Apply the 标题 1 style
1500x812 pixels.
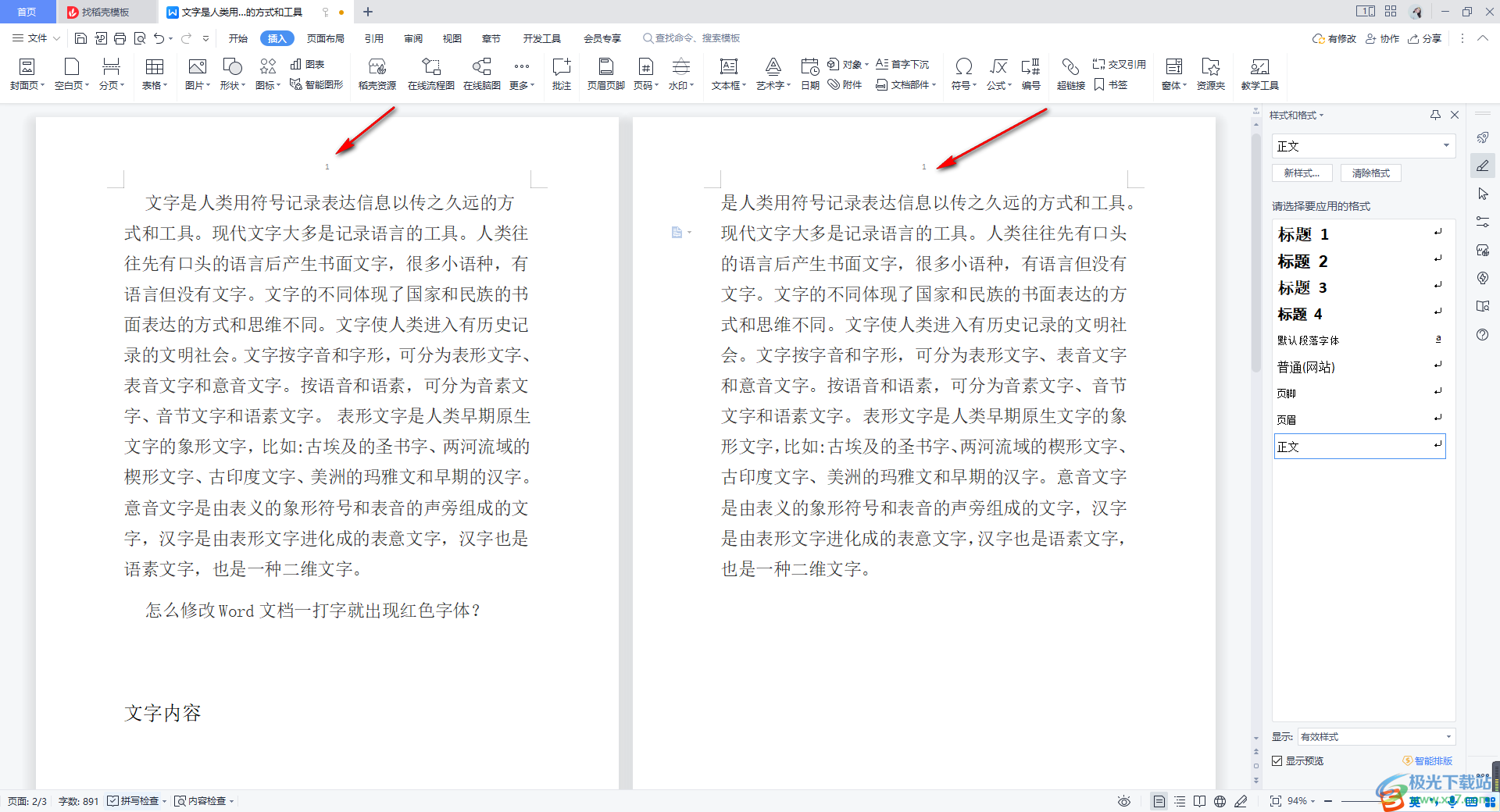1359,233
